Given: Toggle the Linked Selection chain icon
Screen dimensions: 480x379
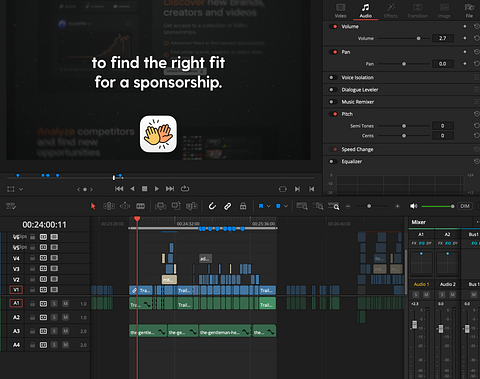Looking at the screenshot, I should tap(228, 206).
